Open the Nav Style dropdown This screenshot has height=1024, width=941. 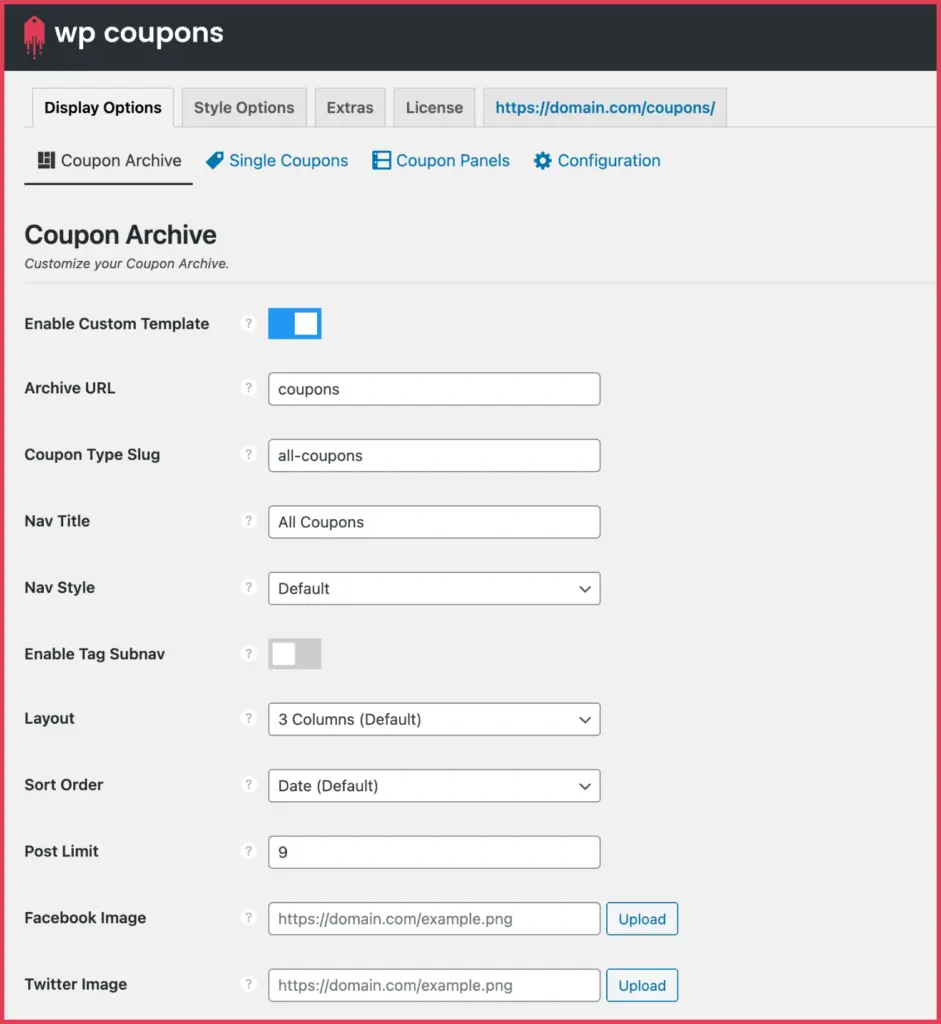coord(433,588)
